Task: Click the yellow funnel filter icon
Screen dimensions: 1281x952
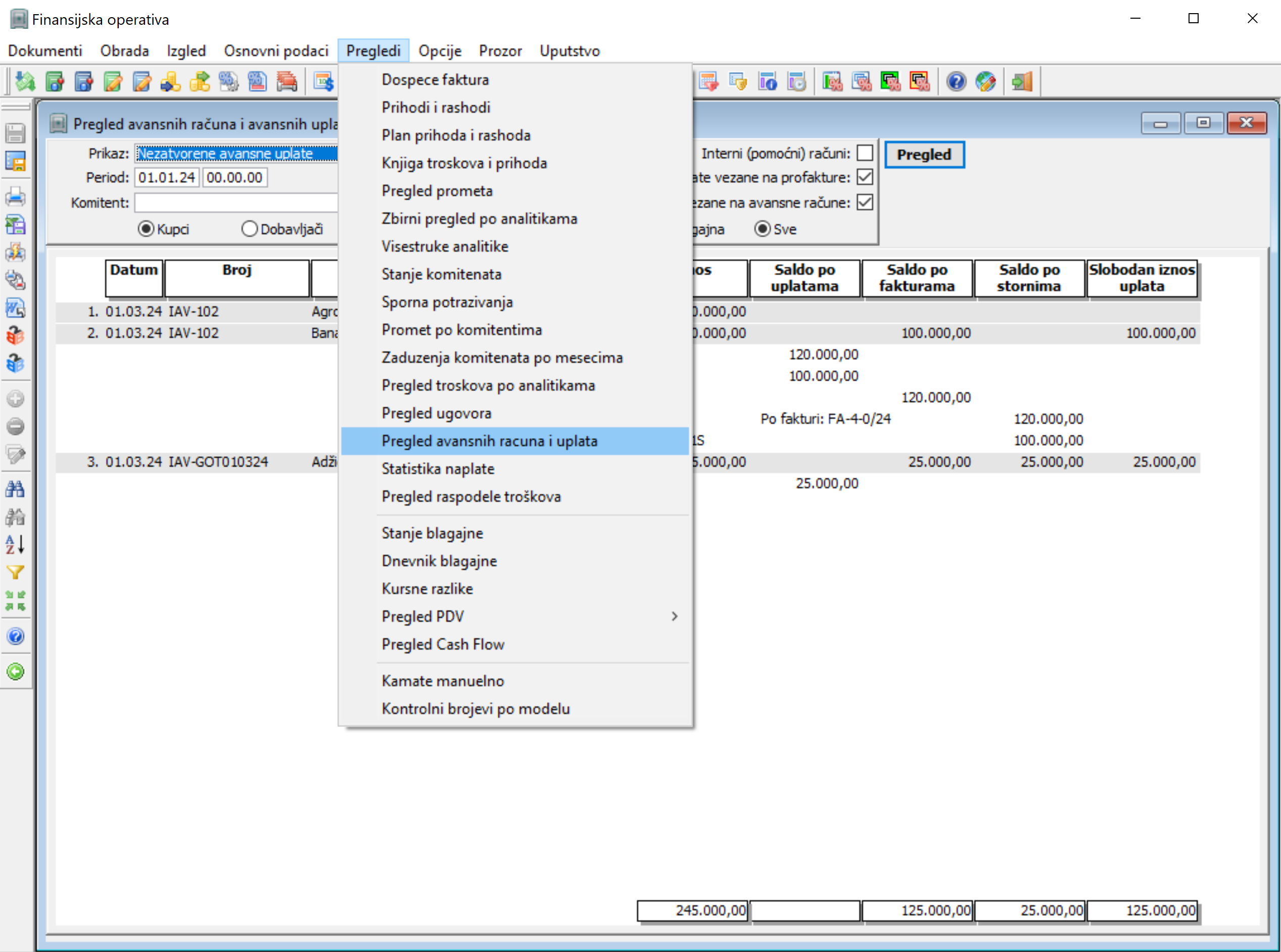Action: coord(16,572)
